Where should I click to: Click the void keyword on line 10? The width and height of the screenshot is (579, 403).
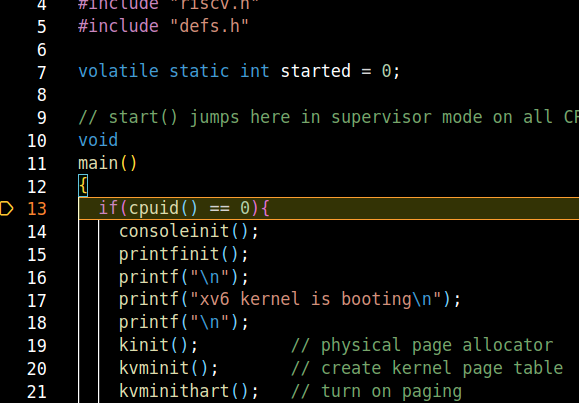(98, 140)
